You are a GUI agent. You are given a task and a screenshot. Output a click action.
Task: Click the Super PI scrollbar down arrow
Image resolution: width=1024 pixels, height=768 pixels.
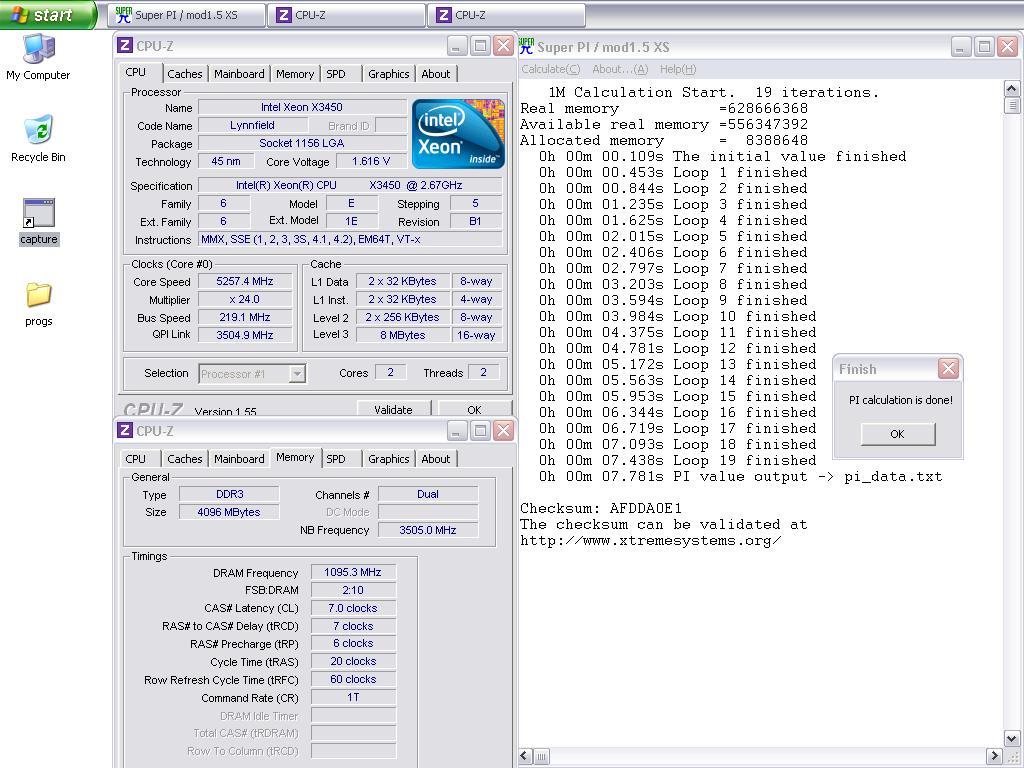[x=1012, y=739]
